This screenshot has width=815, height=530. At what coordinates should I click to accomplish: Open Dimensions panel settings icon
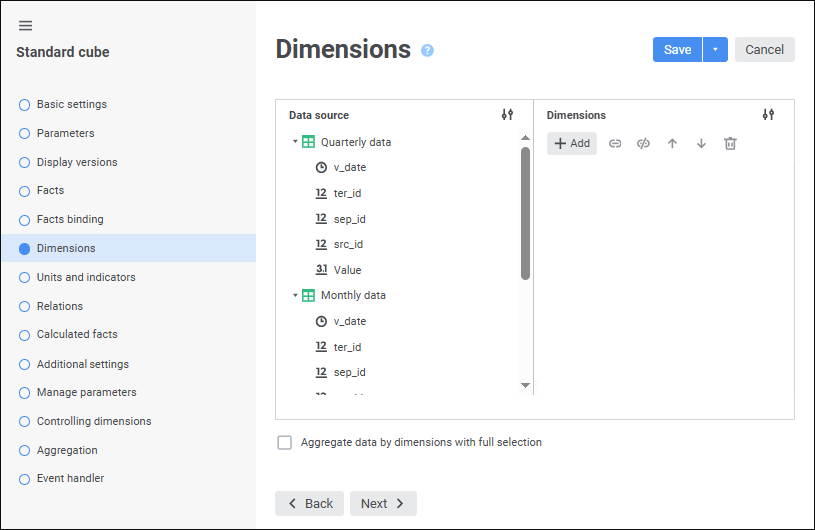768,115
